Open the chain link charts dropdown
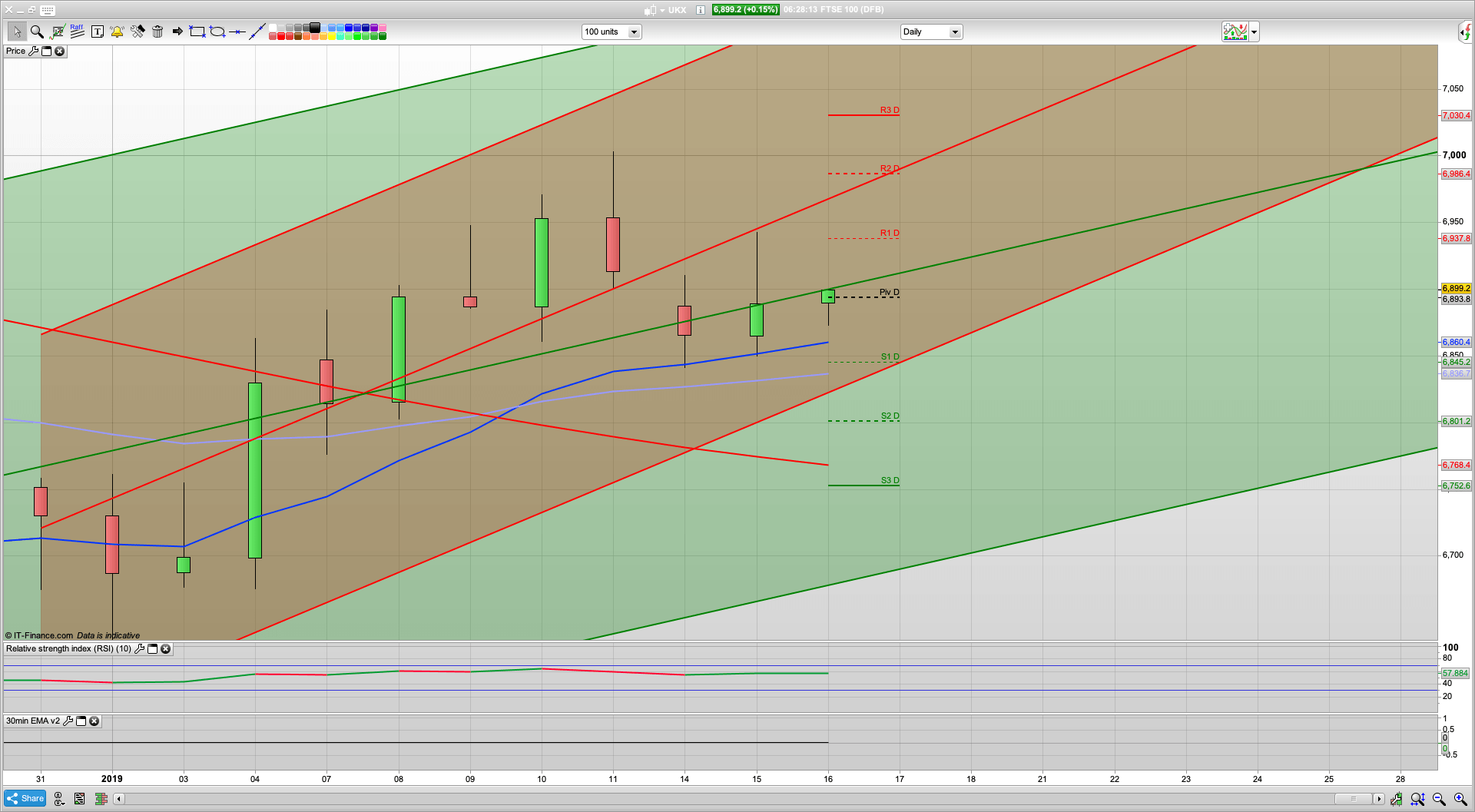1475x812 pixels. [x=59, y=799]
